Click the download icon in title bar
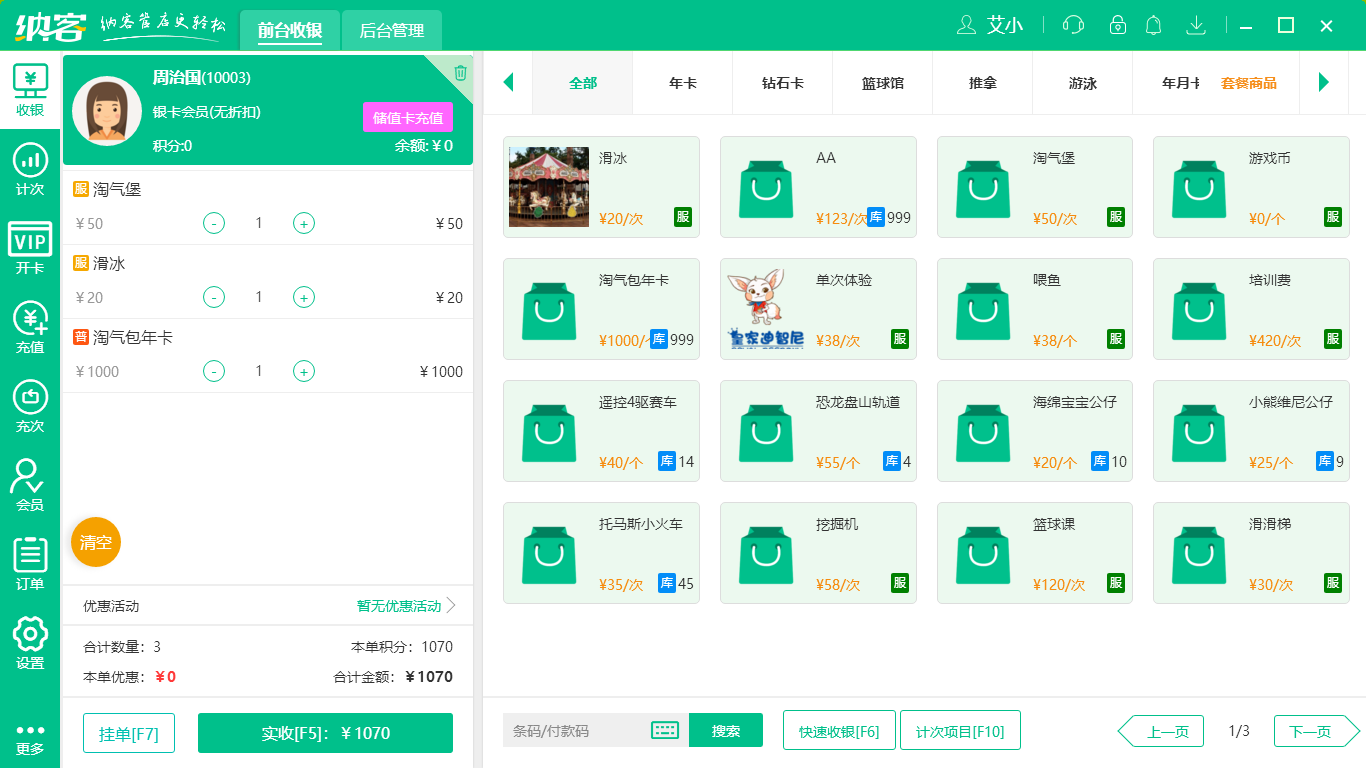The image size is (1366, 768). (x=1195, y=25)
